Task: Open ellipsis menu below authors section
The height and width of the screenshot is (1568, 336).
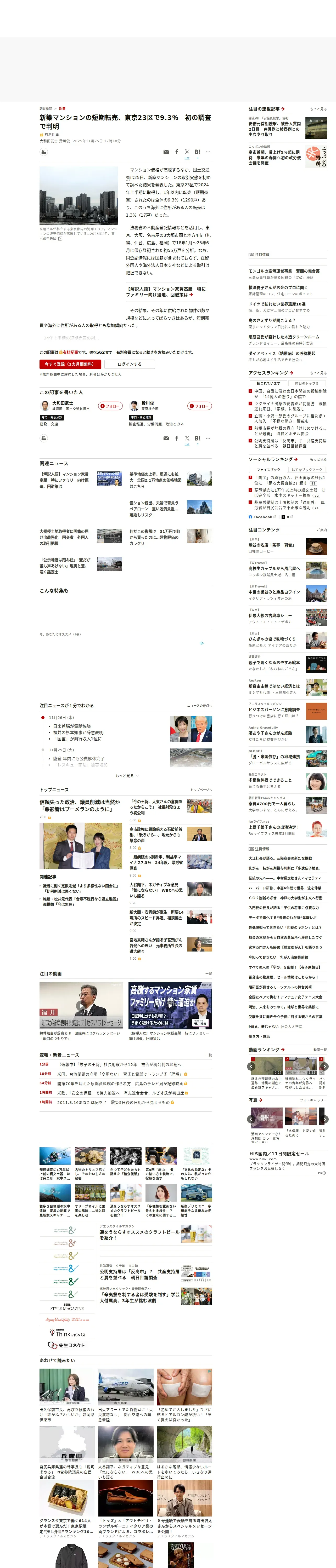Action: pyautogui.click(x=208, y=438)
